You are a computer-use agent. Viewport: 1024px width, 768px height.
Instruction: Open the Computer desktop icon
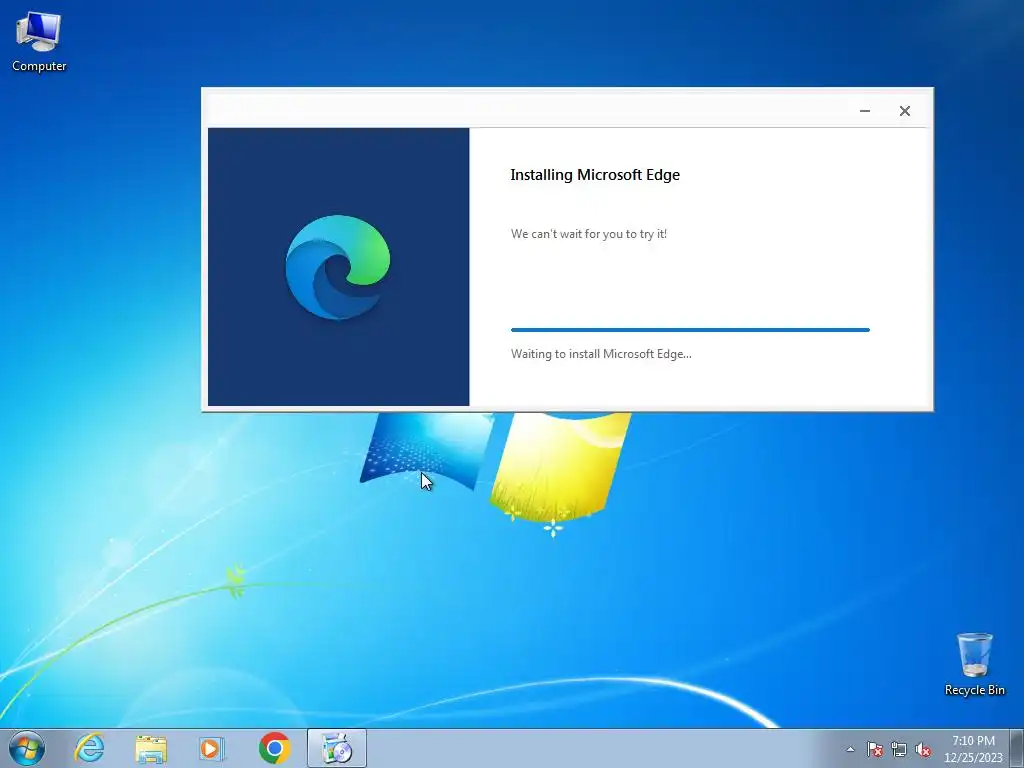(x=39, y=42)
